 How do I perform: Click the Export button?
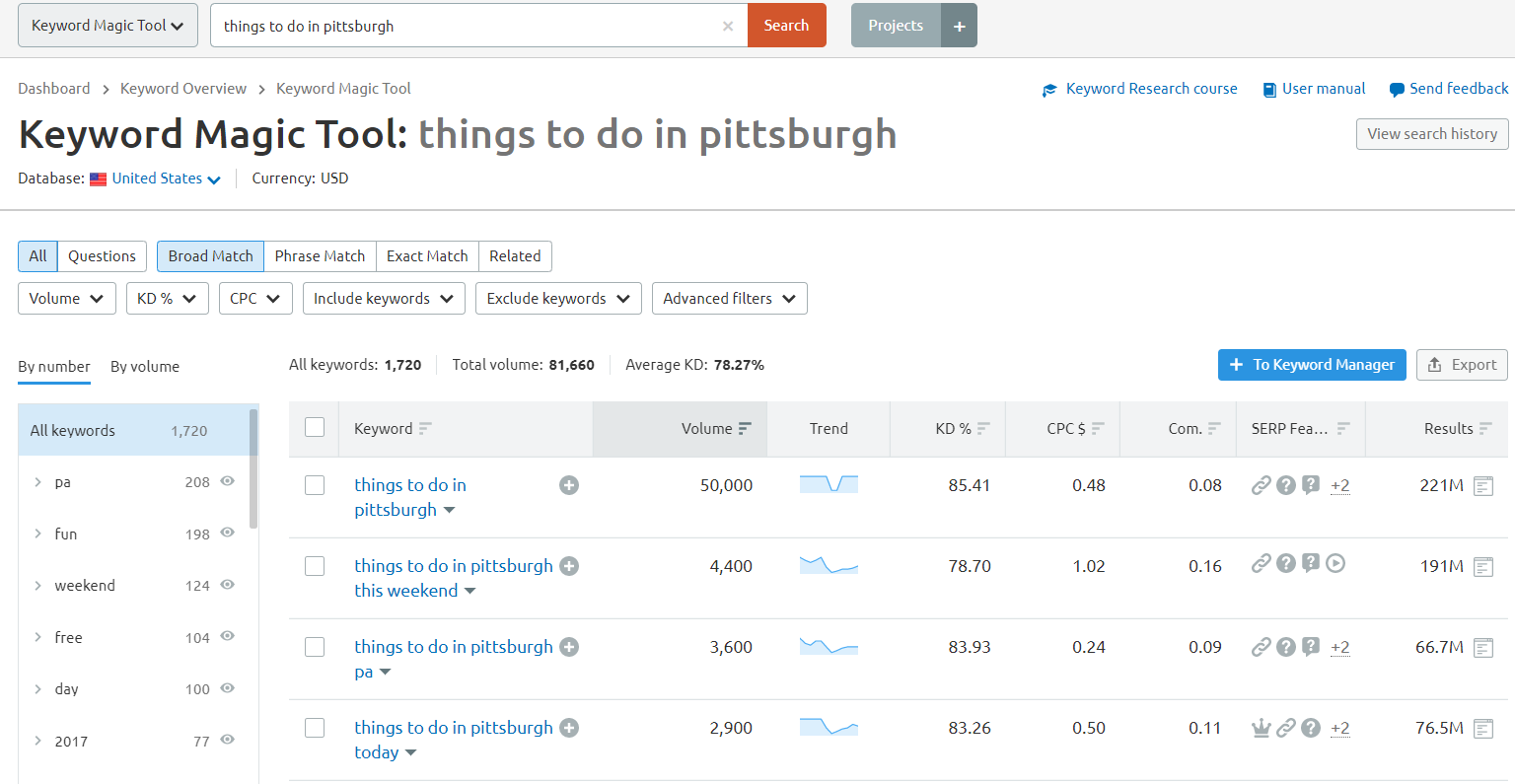pyautogui.click(x=1462, y=365)
